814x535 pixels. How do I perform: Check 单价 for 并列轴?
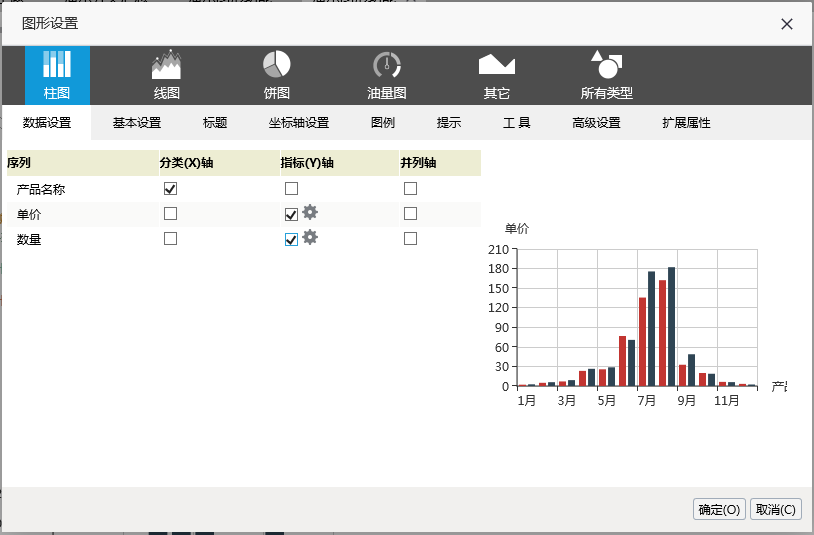410,213
